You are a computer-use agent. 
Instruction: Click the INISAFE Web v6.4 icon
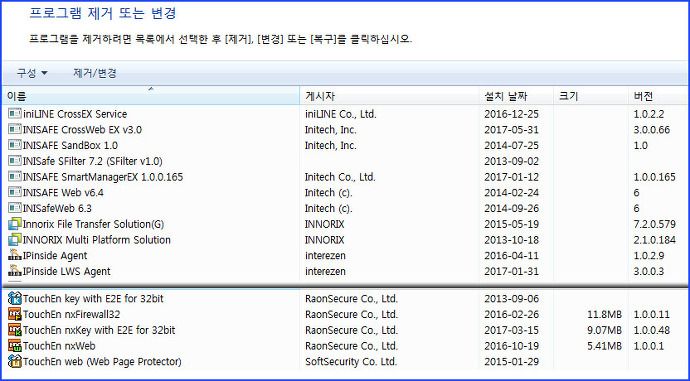click(x=15, y=192)
